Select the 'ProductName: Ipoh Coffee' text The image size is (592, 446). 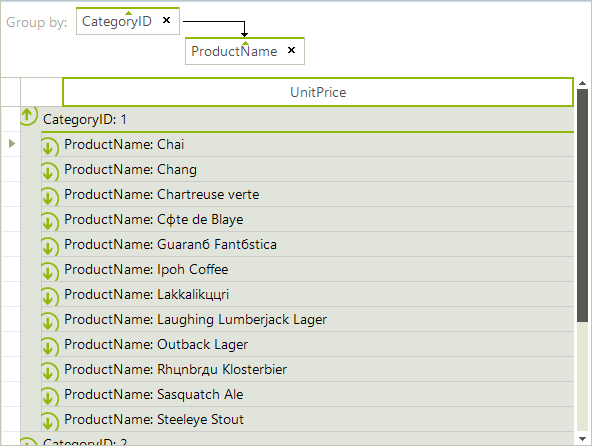pyautogui.click(x=146, y=270)
